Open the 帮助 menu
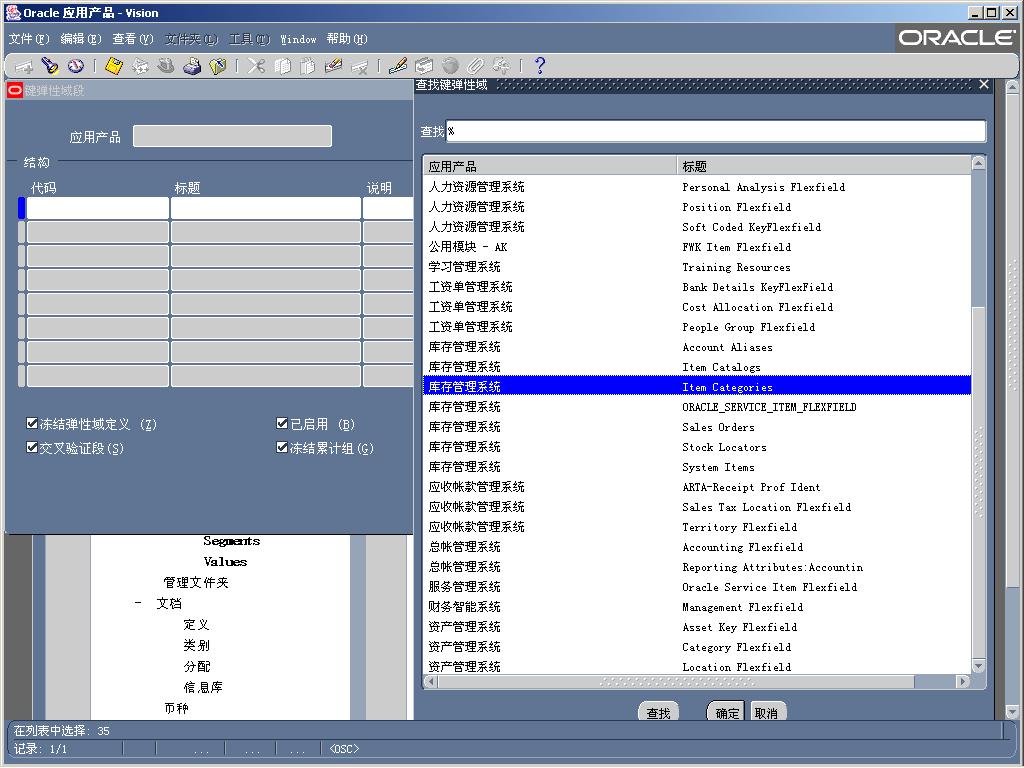The height and width of the screenshot is (768, 1024). point(347,39)
